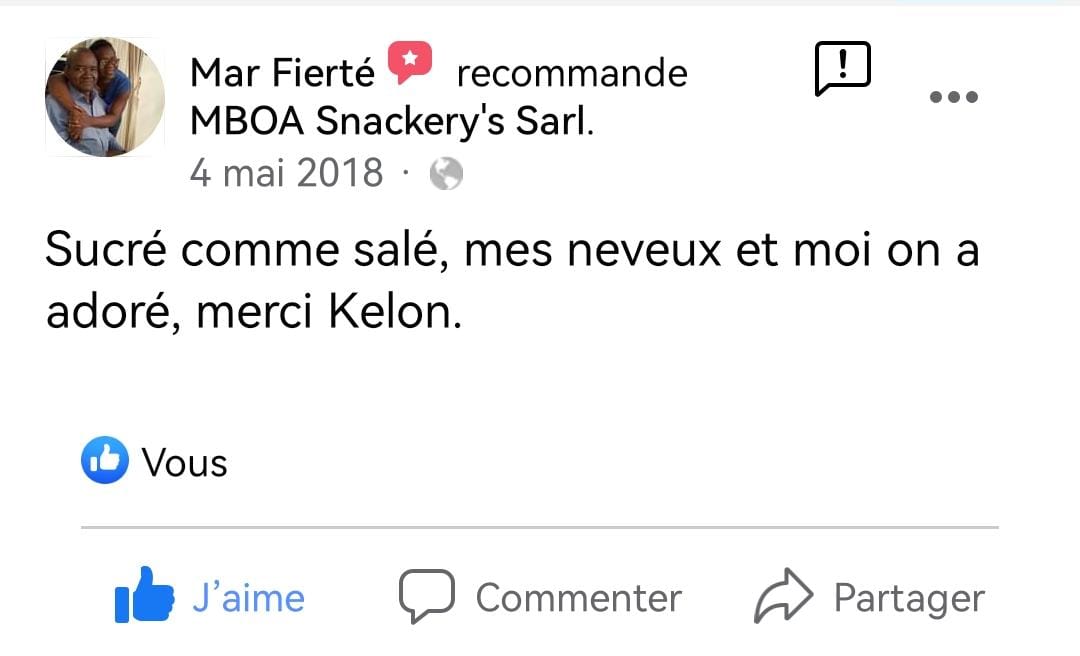Click the report feedback exclamation icon
Image resolution: width=1080 pixels, height=656 pixels.
click(843, 68)
